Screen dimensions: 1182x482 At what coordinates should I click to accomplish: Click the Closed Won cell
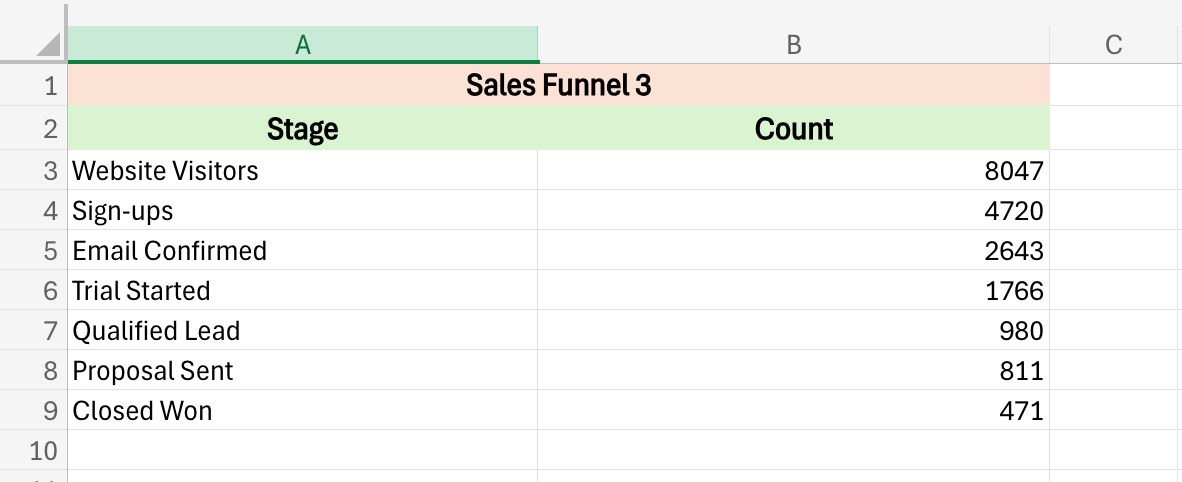click(302, 411)
